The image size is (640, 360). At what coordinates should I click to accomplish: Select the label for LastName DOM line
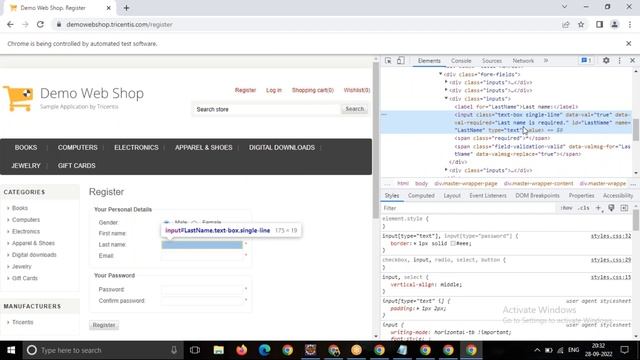click(516, 107)
